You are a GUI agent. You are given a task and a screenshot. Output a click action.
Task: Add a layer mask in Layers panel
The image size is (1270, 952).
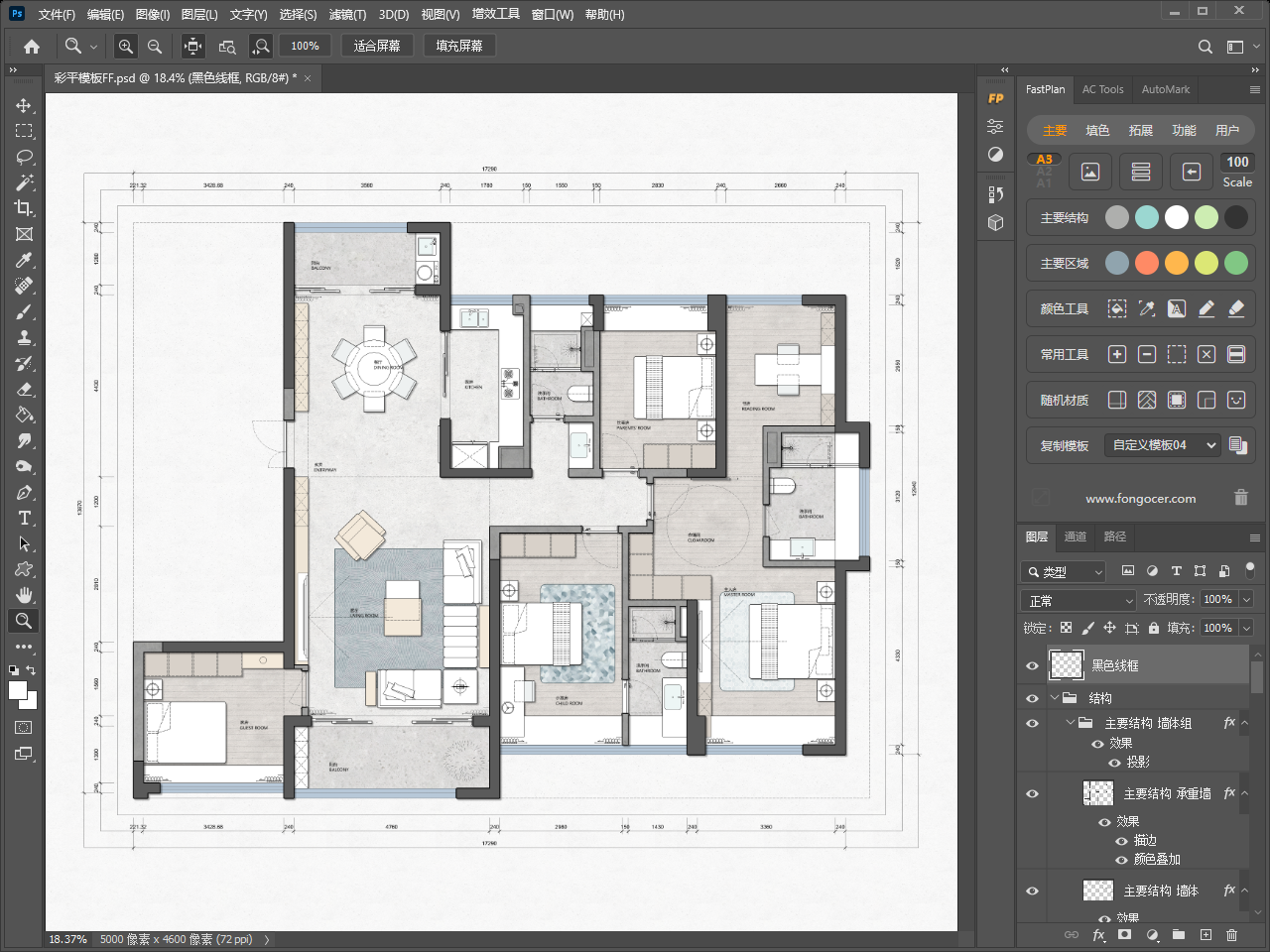click(x=1124, y=934)
